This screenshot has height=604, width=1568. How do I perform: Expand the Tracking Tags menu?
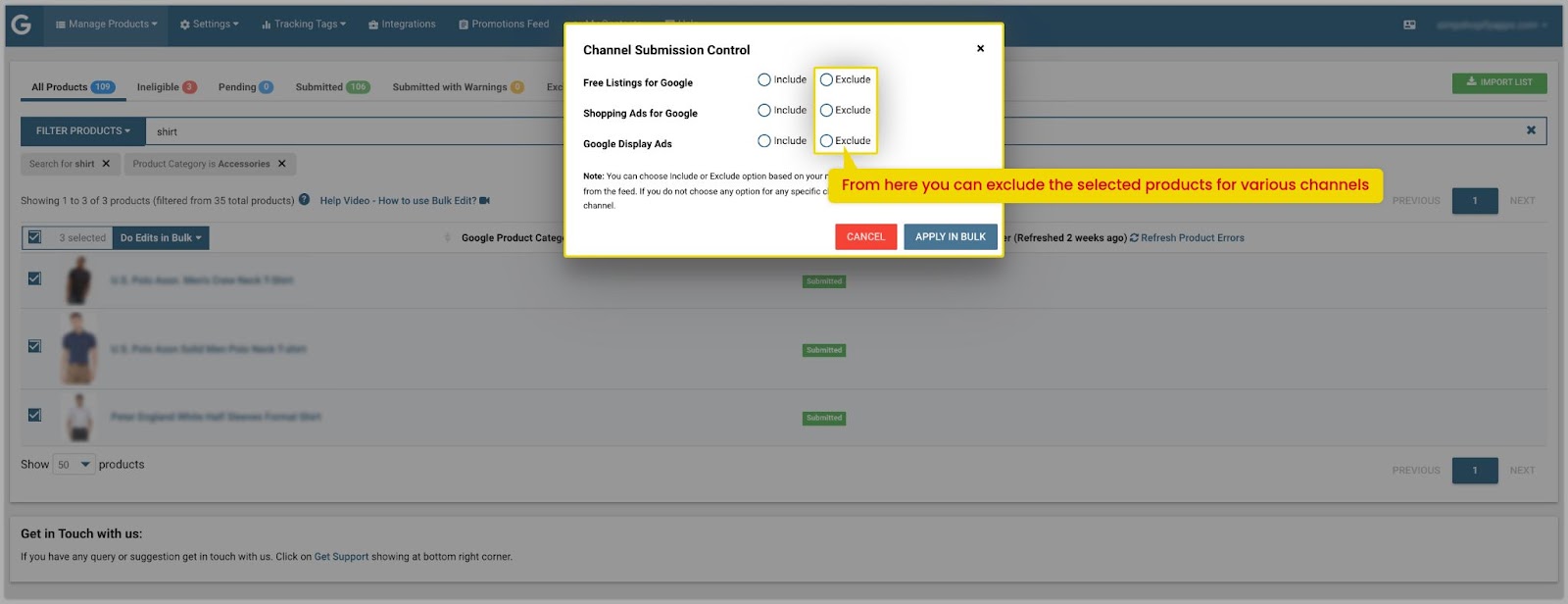[304, 25]
